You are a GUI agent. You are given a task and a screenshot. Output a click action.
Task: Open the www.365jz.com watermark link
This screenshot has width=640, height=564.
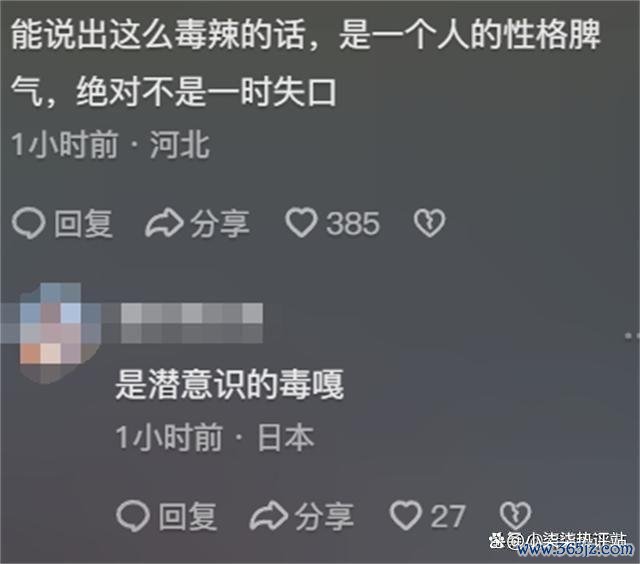point(576,550)
